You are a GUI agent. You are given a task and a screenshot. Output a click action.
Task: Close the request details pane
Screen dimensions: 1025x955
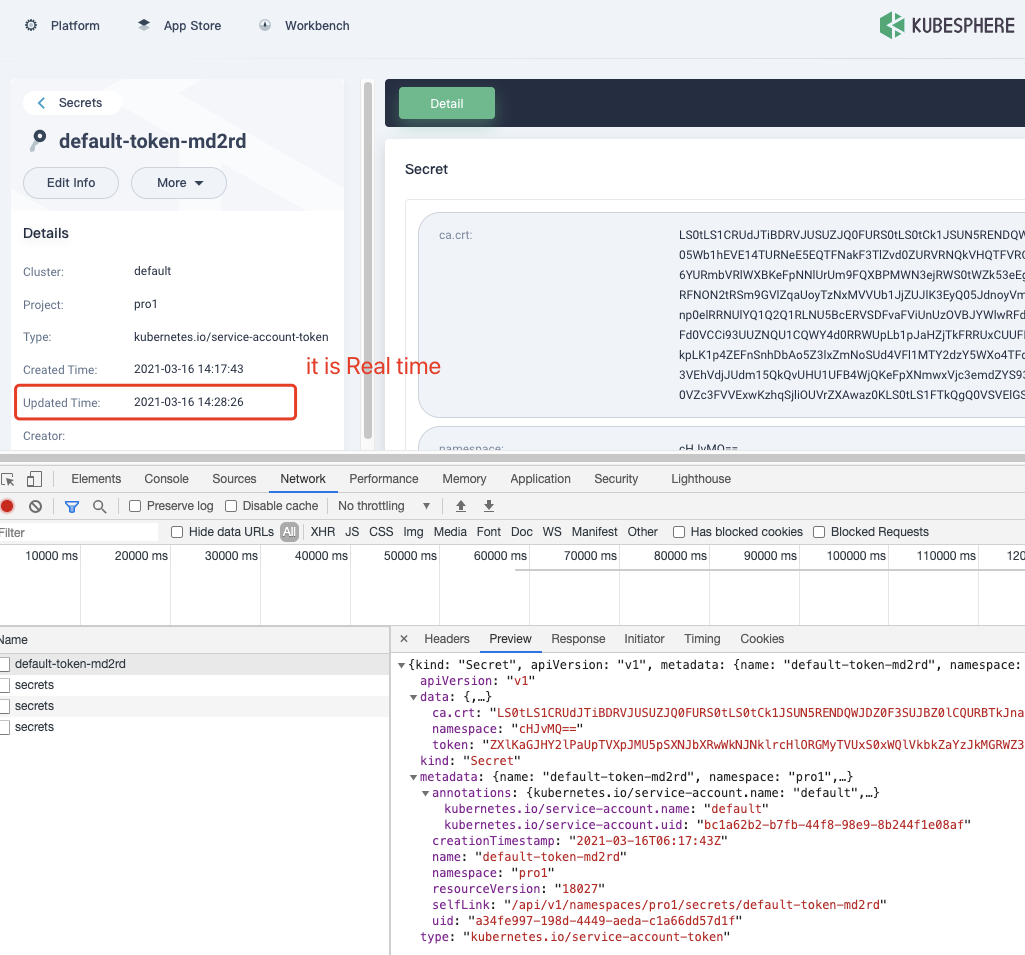404,639
